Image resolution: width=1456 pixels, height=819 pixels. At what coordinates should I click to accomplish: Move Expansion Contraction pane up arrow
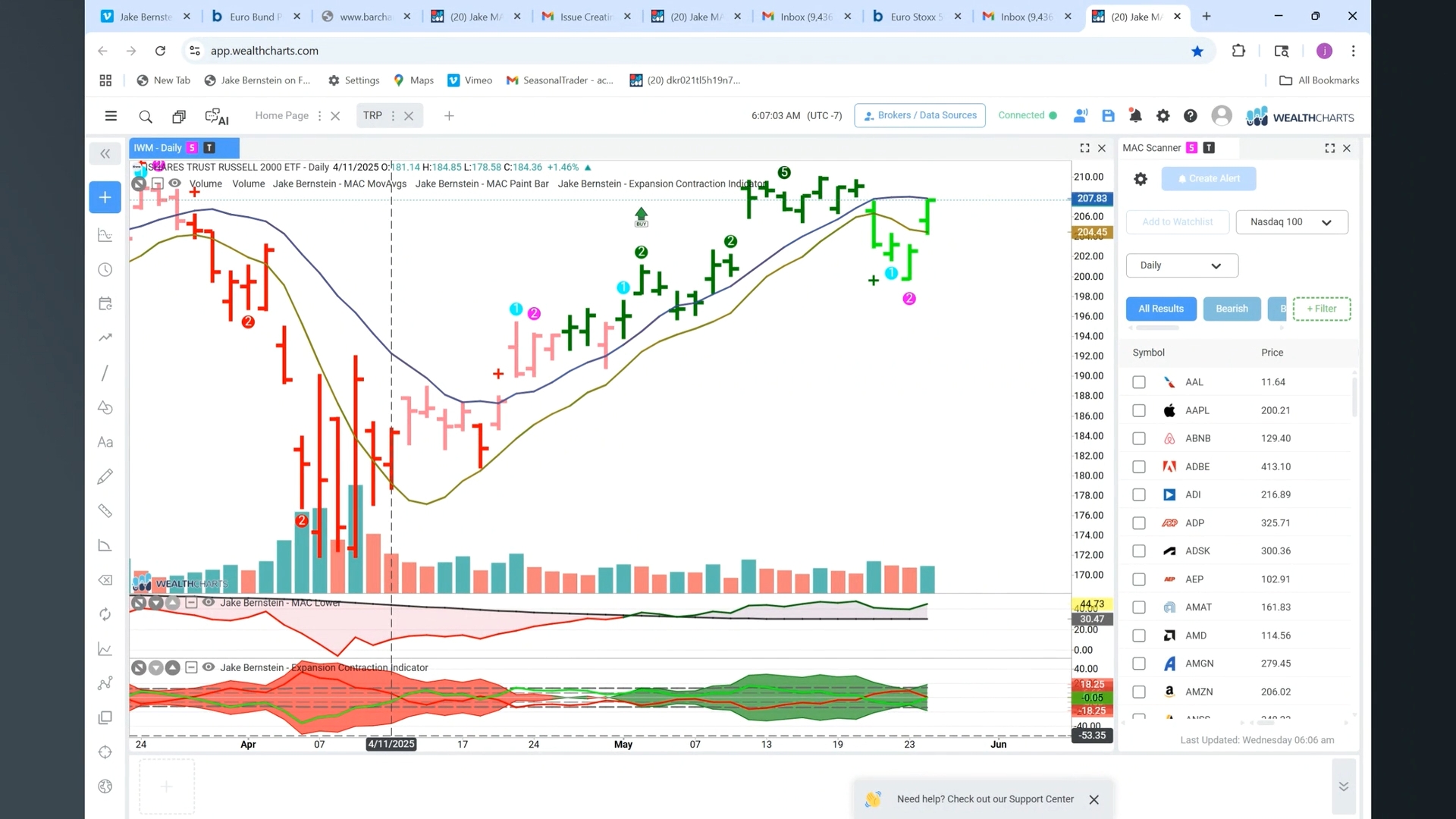click(173, 667)
